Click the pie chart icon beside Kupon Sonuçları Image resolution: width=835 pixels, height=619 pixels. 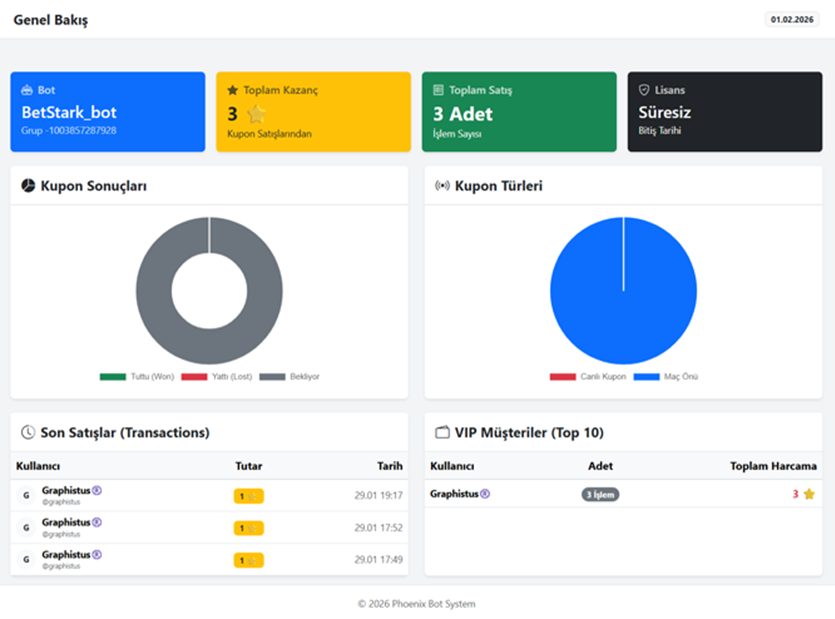pos(28,186)
